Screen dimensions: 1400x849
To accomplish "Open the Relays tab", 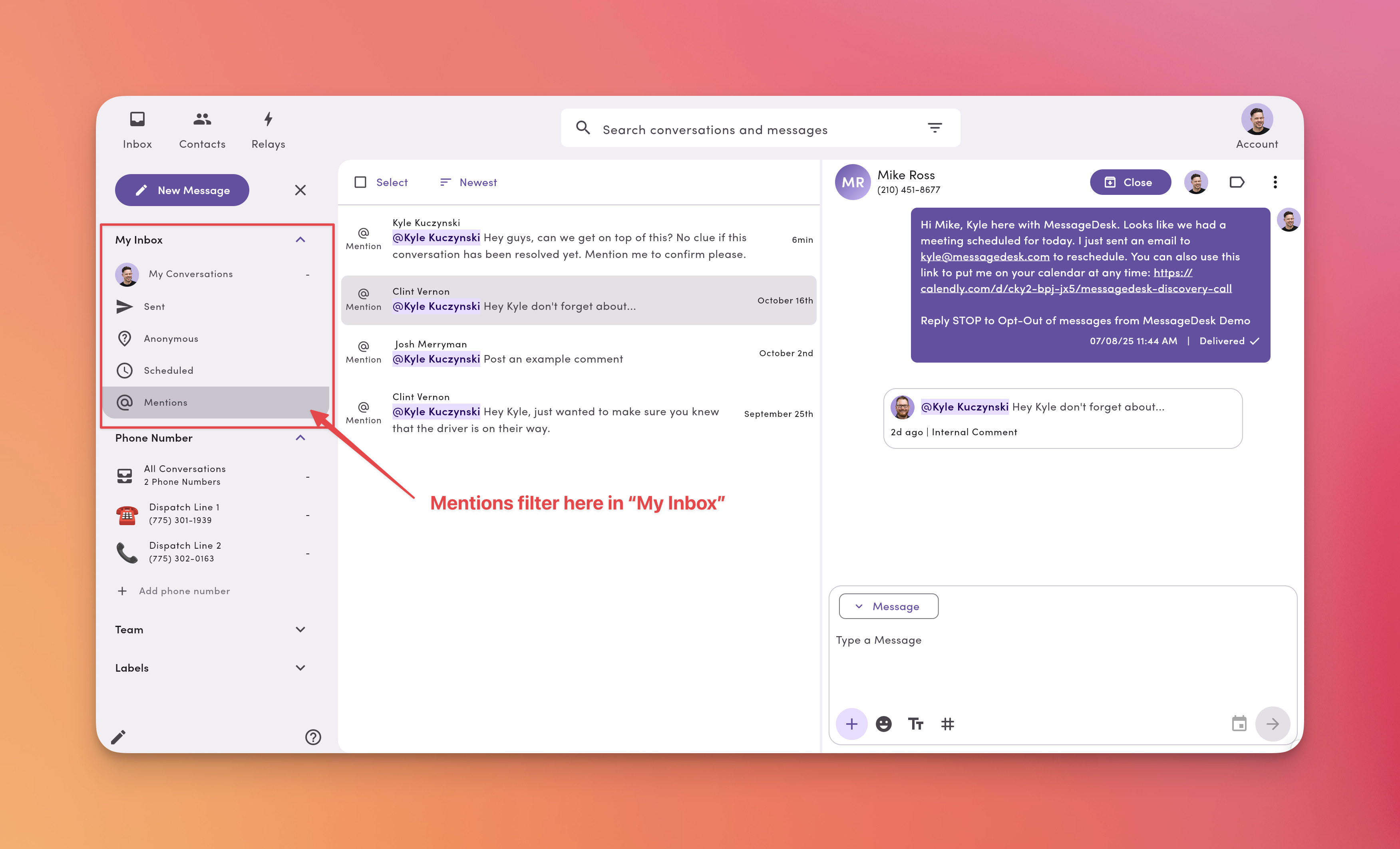I will click(x=268, y=130).
